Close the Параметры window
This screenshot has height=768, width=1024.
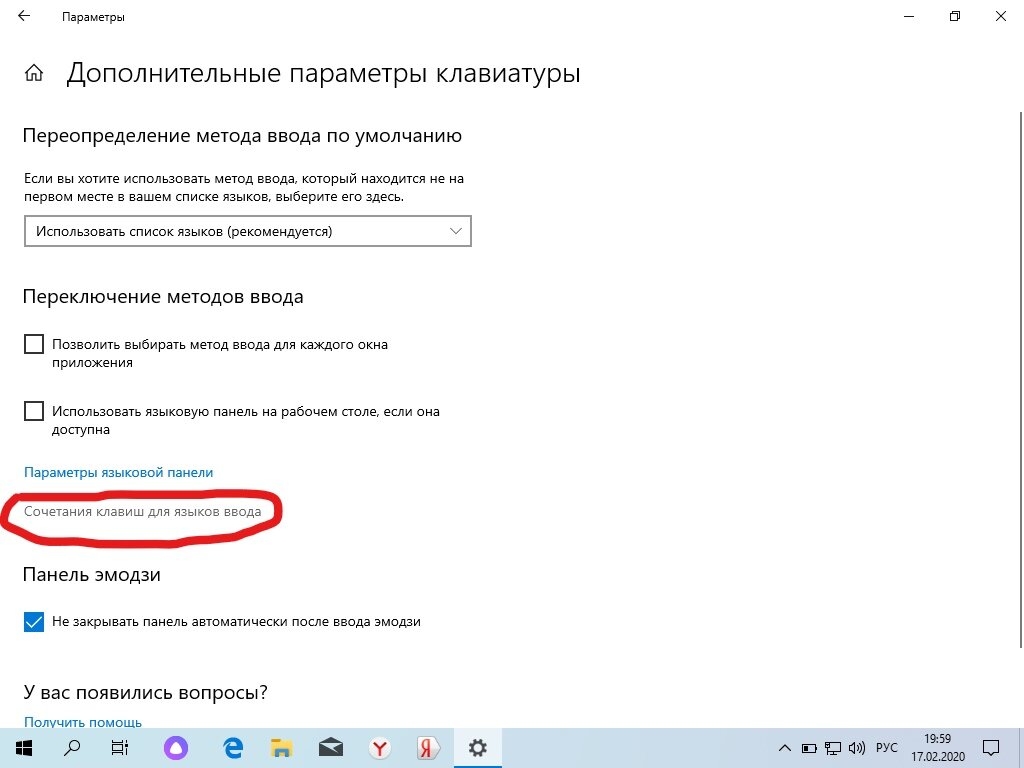tap(1000, 16)
